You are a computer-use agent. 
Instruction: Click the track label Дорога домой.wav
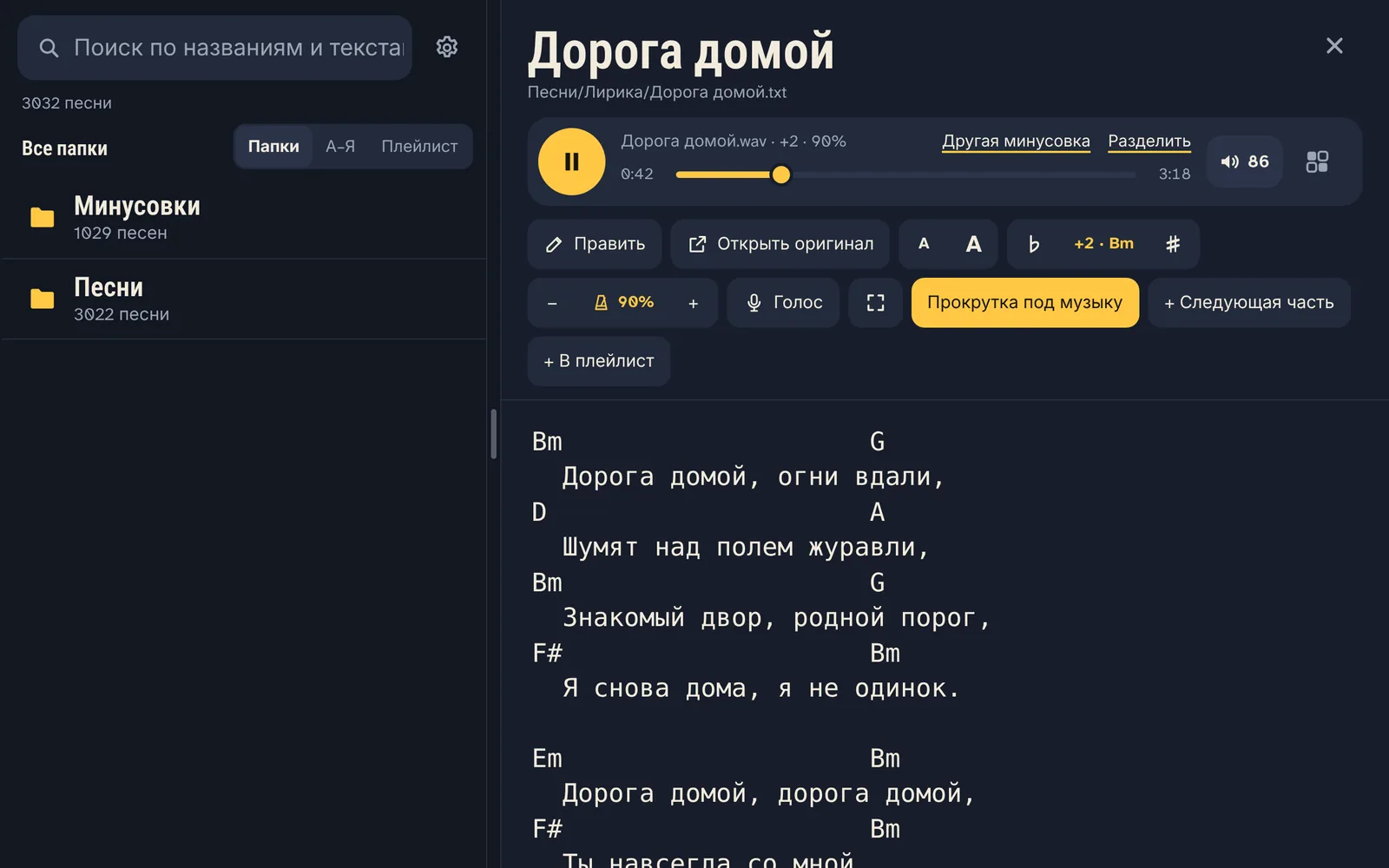(x=694, y=141)
